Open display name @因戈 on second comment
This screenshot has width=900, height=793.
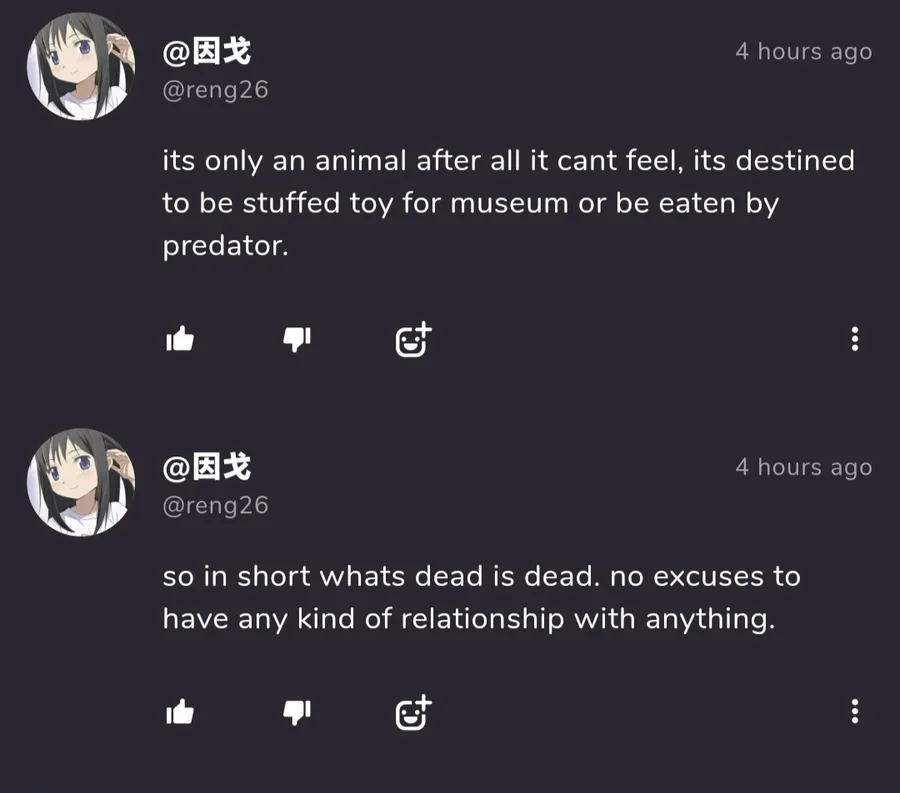207,467
